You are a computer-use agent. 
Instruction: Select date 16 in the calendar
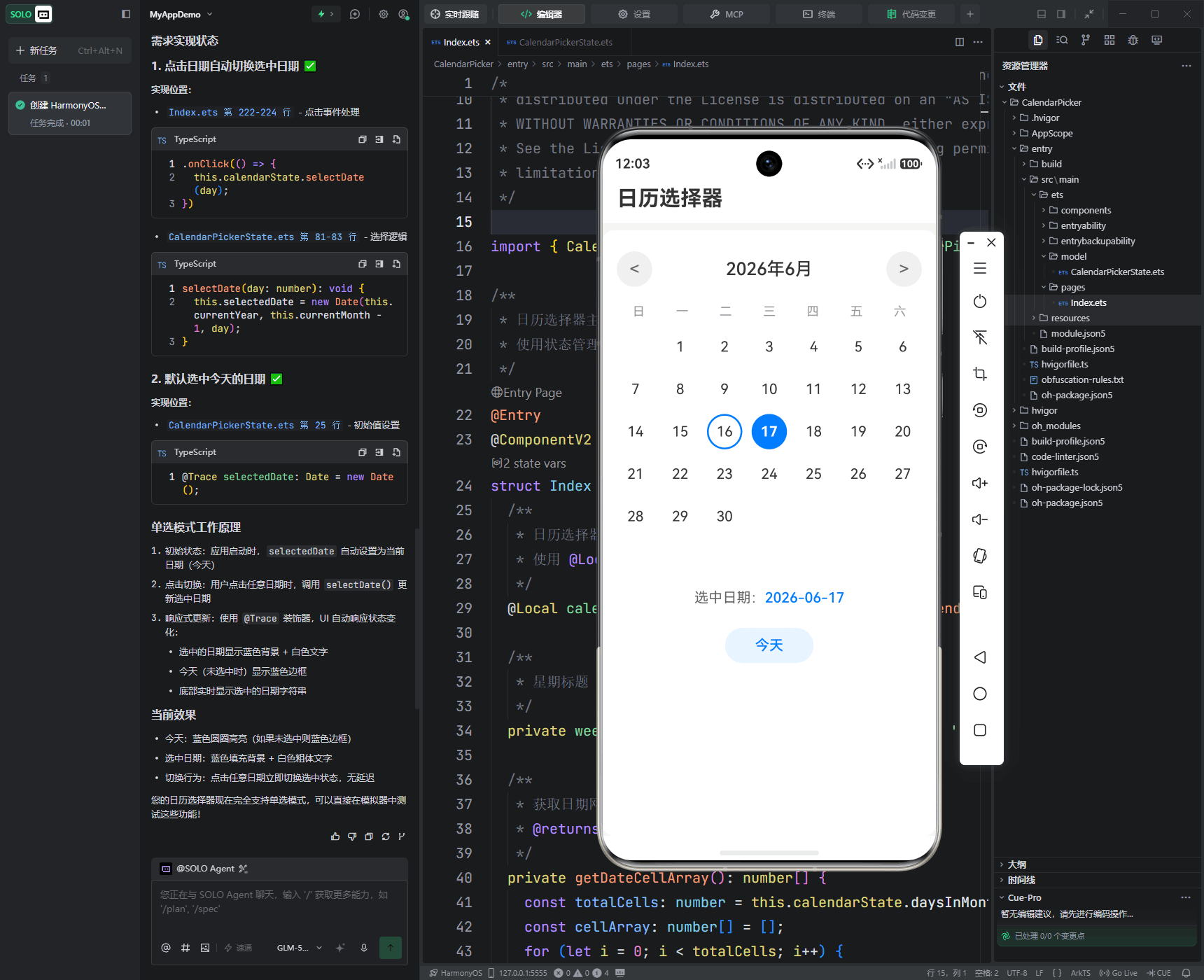pos(724,431)
